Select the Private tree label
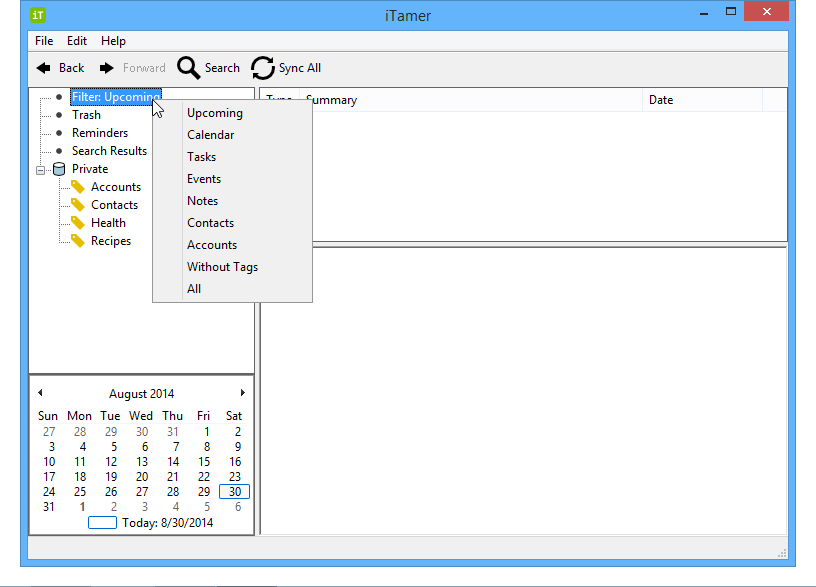816x587 pixels. [90, 169]
